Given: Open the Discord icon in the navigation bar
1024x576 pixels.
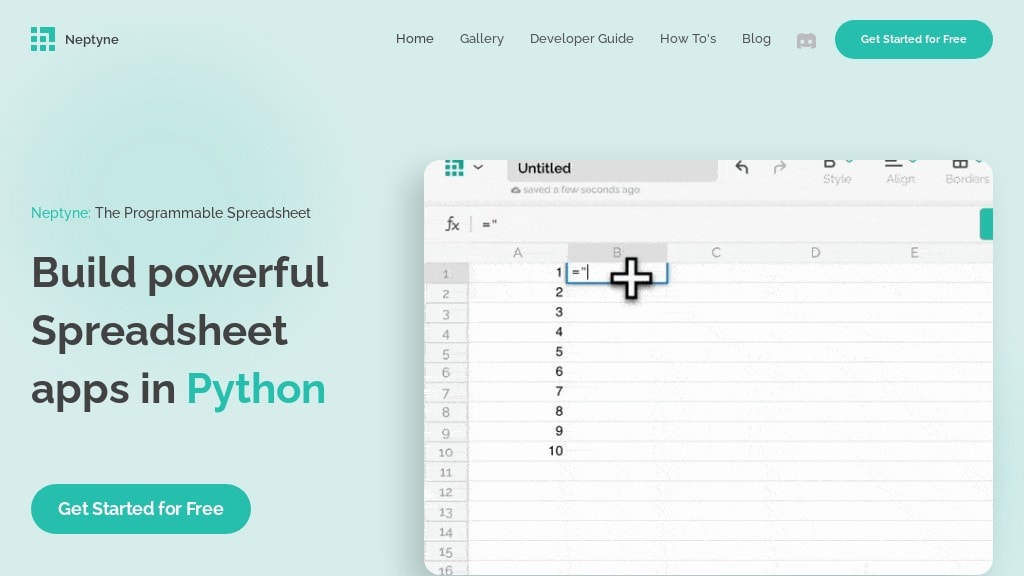Looking at the screenshot, I should (x=806, y=40).
